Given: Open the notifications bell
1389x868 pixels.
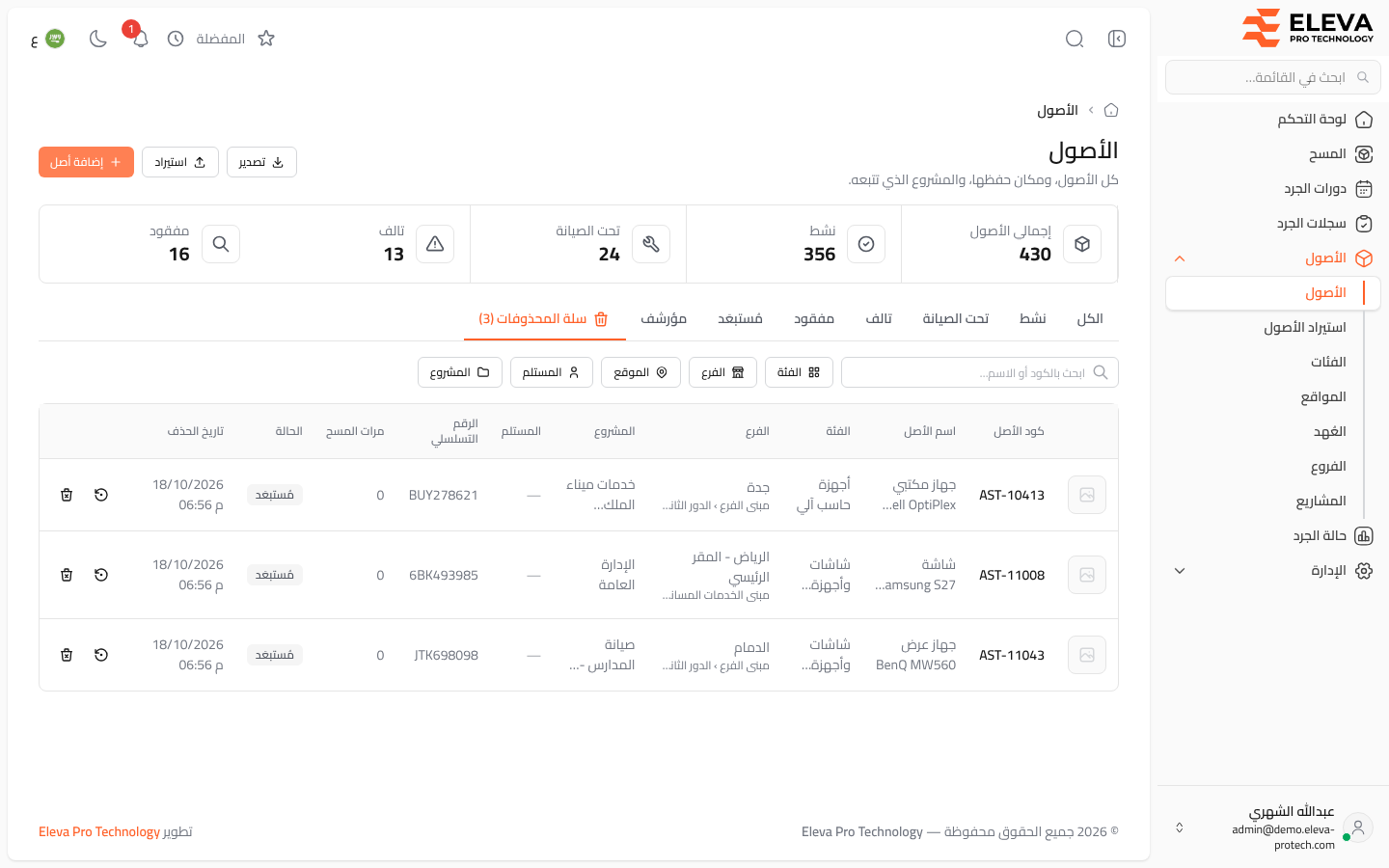Looking at the screenshot, I should point(140,39).
